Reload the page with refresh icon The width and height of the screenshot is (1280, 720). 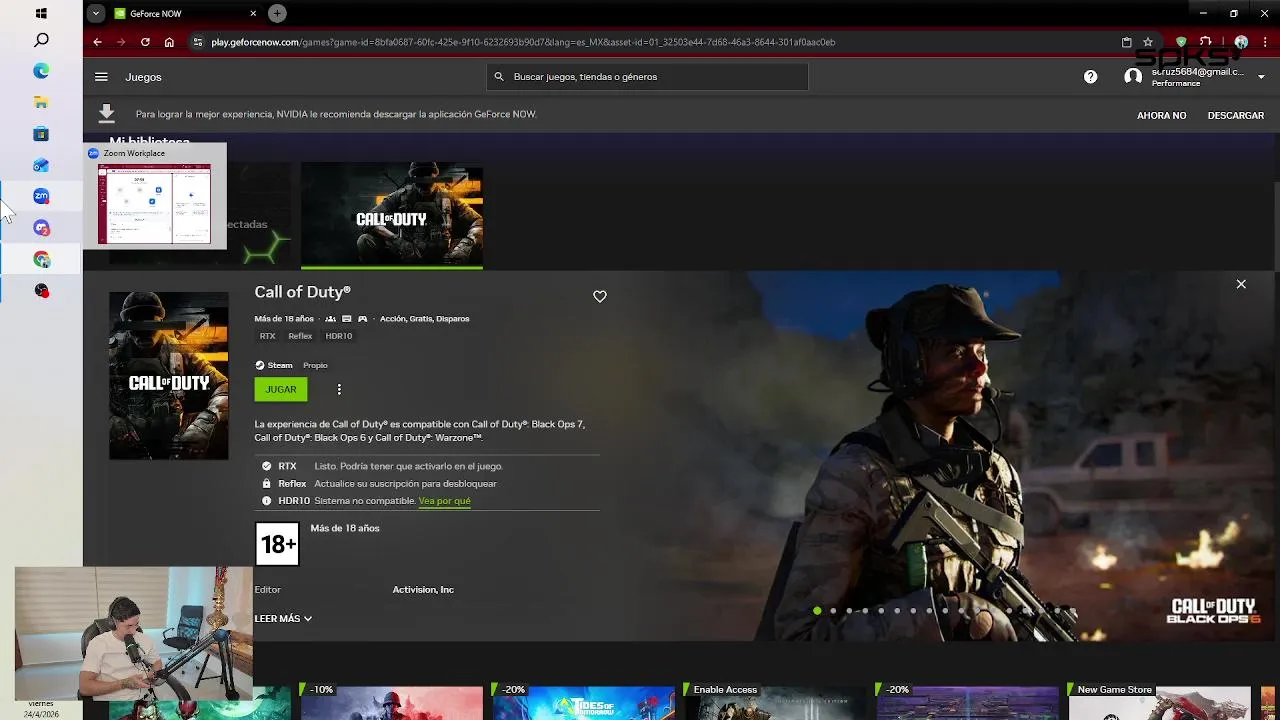click(x=145, y=42)
